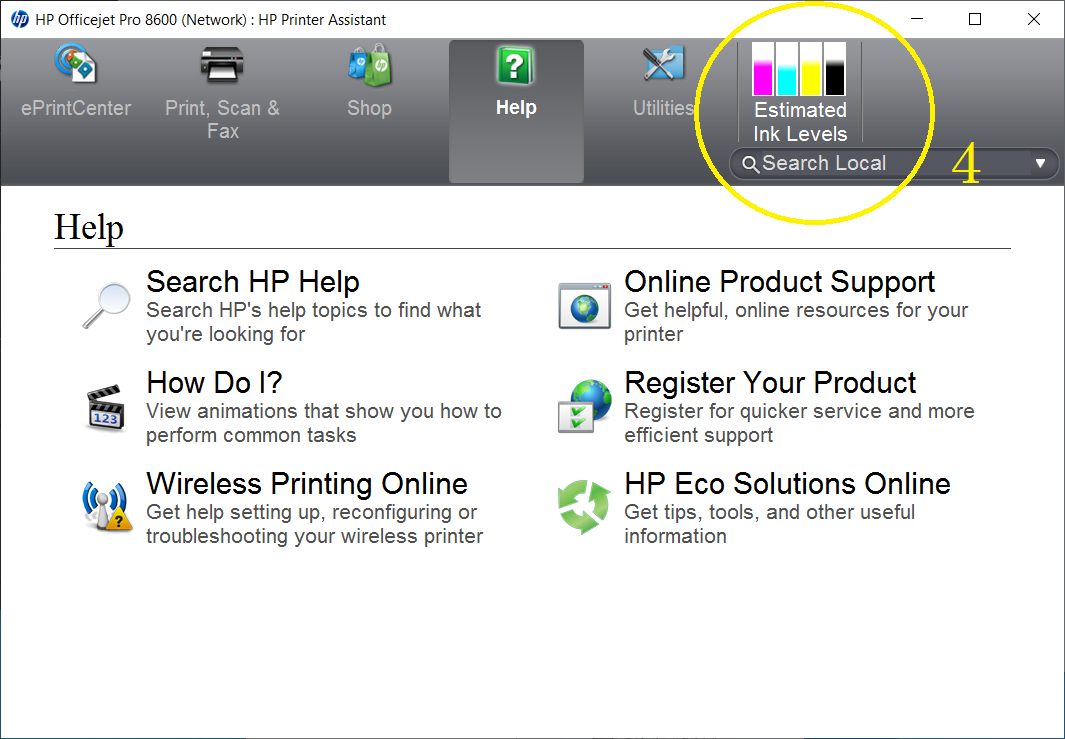Open the Shop shopping bags icon
The height and width of the screenshot is (739, 1065).
coord(369,65)
